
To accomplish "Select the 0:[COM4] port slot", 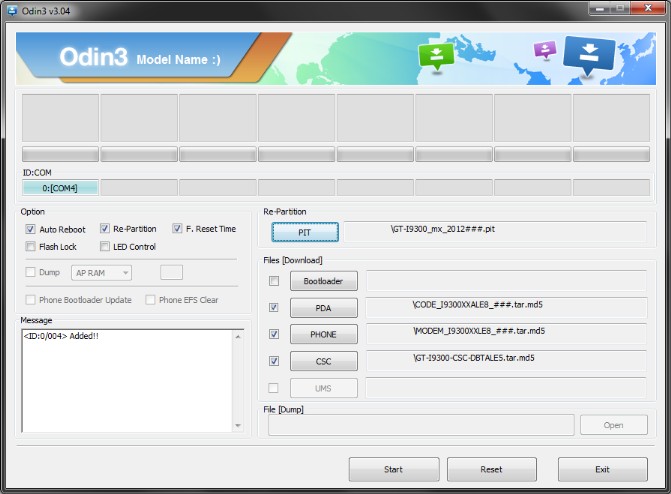I will pyautogui.click(x=60, y=188).
